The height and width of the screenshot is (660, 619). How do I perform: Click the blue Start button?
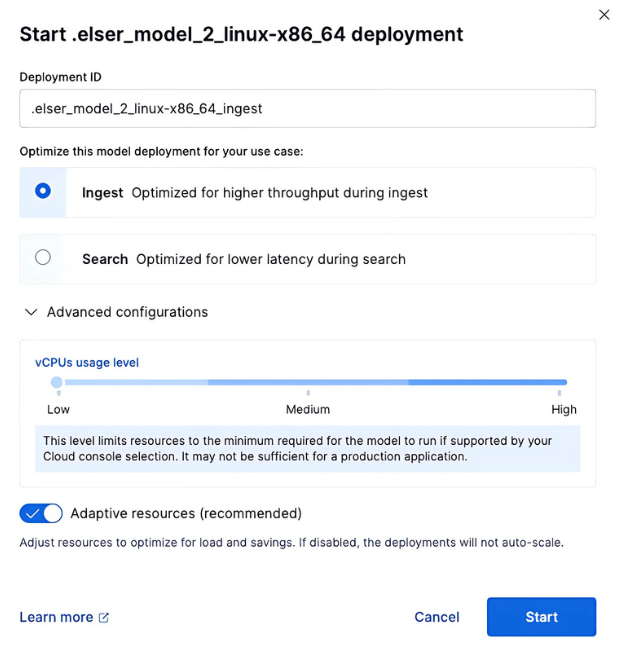click(541, 617)
